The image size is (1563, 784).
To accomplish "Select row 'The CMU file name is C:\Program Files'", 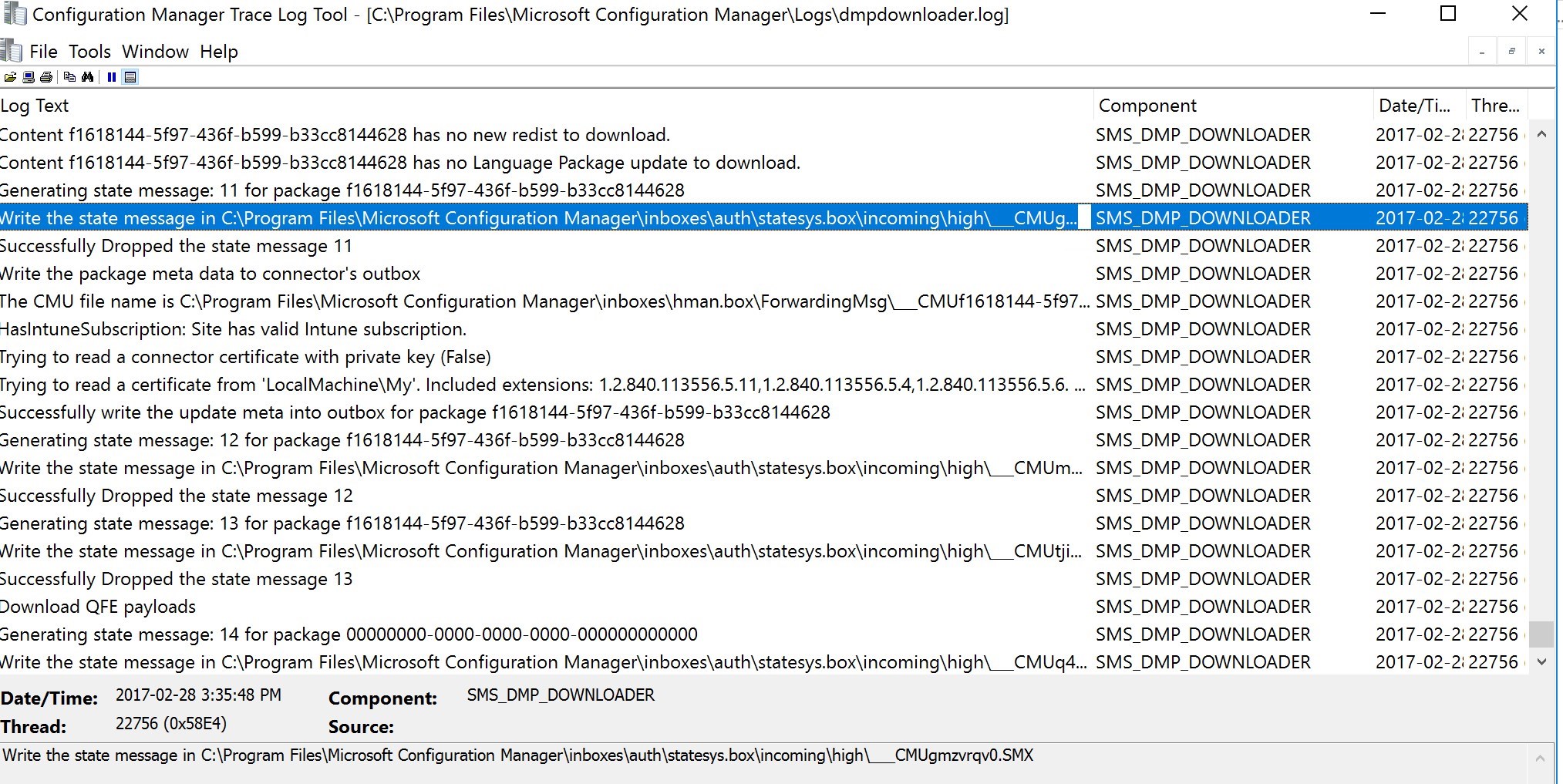I will pyautogui.click(x=763, y=301).
